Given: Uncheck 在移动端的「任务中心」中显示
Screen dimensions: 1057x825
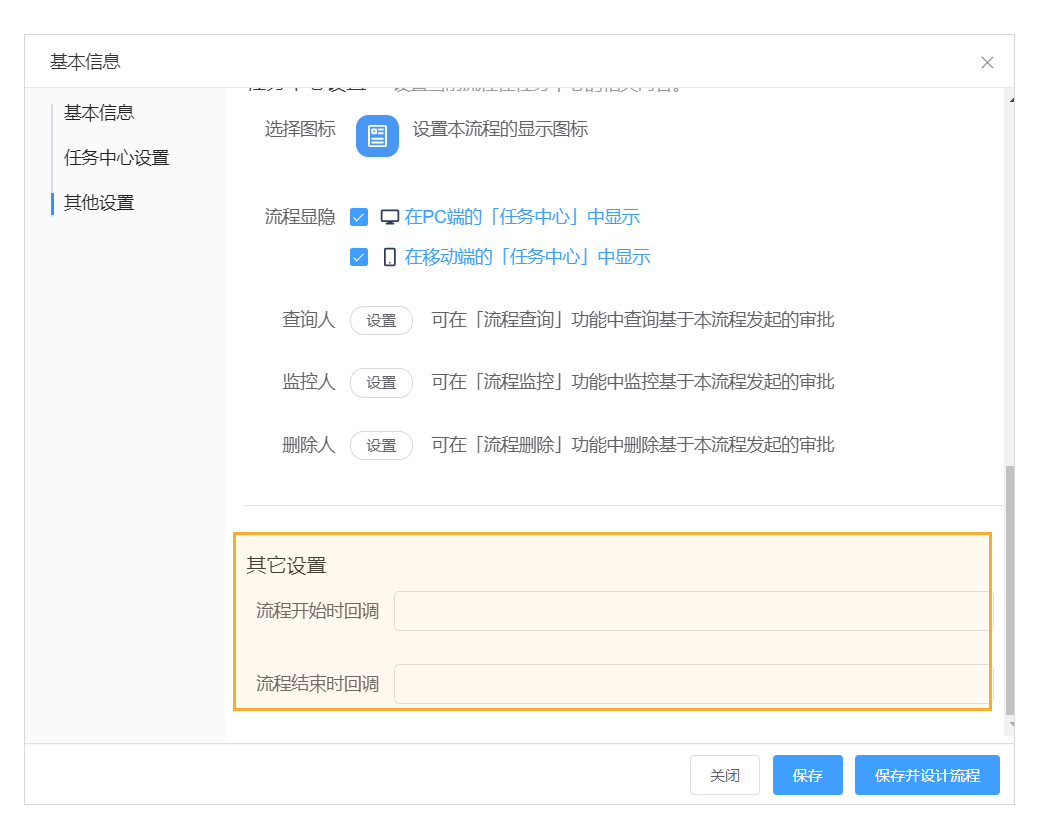Looking at the screenshot, I should (358, 256).
